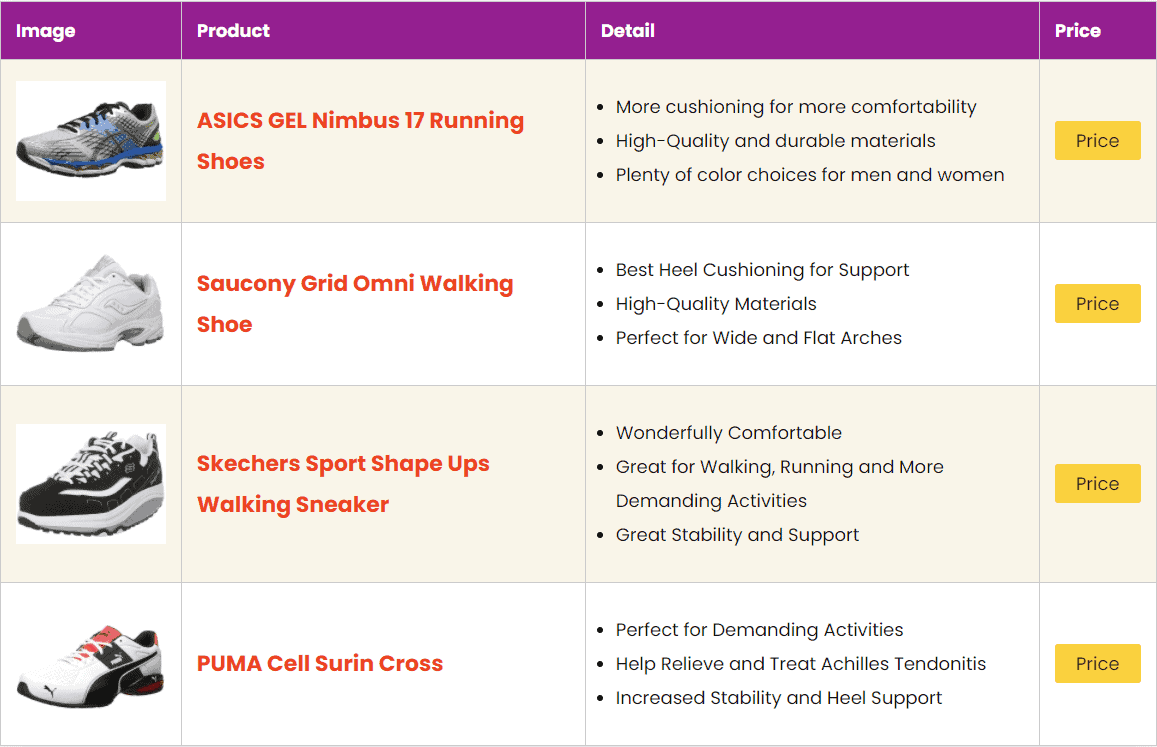Open the PUMA Cell Surin shoe image
Image resolution: width=1157 pixels, height=747 pixels.
pyautogui.click(x=91, y=664)
